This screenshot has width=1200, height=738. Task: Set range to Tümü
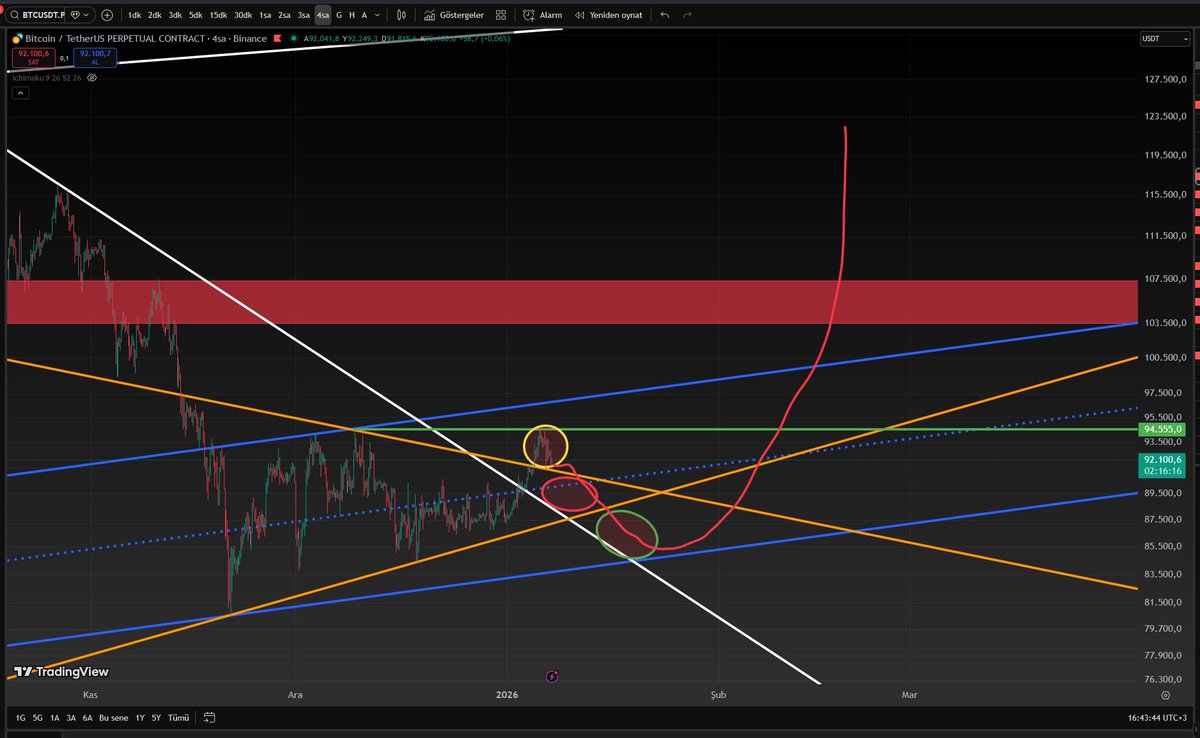(x=178, y=717)
